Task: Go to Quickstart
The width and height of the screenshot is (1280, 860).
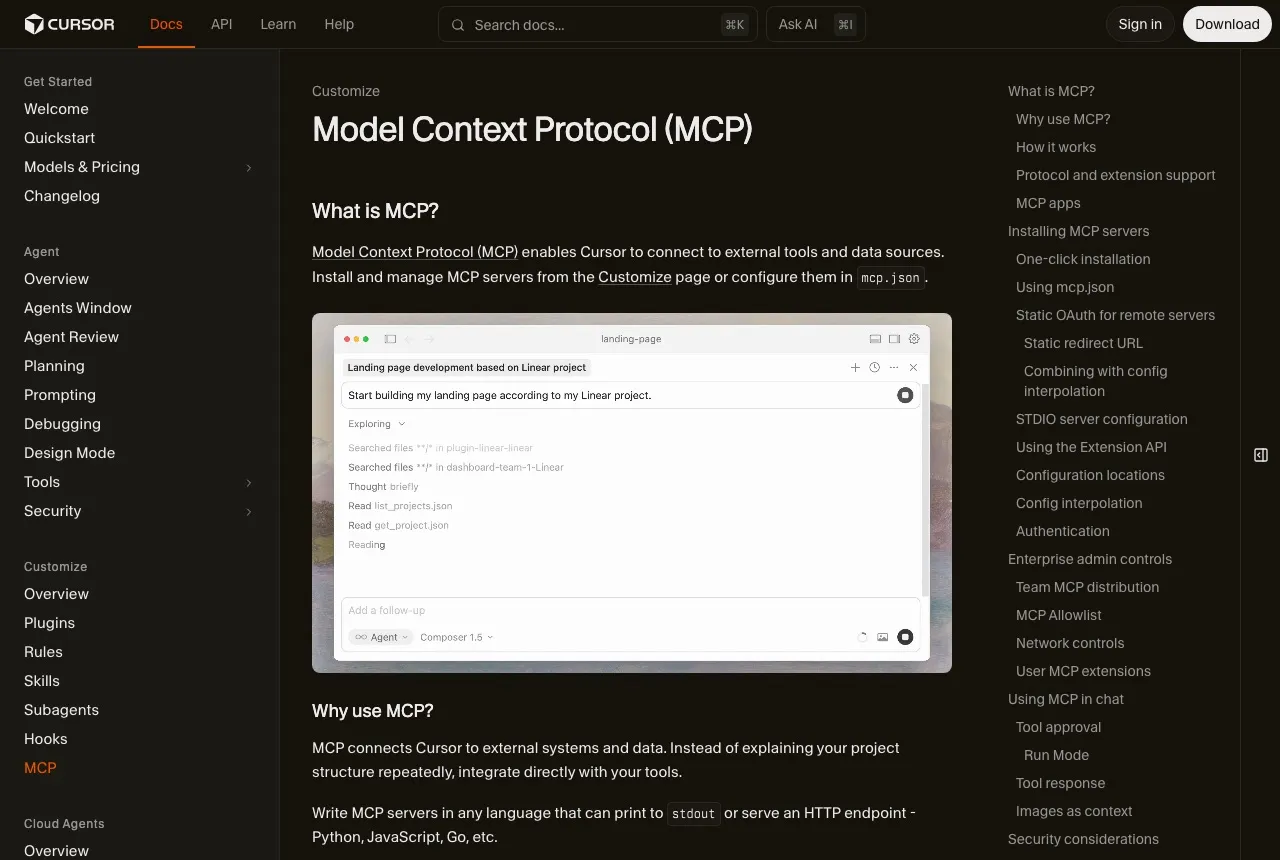Action: (59, 138)
